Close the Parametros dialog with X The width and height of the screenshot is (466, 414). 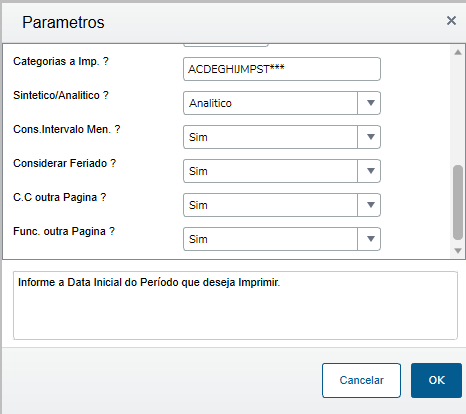[x=451, y=21]
